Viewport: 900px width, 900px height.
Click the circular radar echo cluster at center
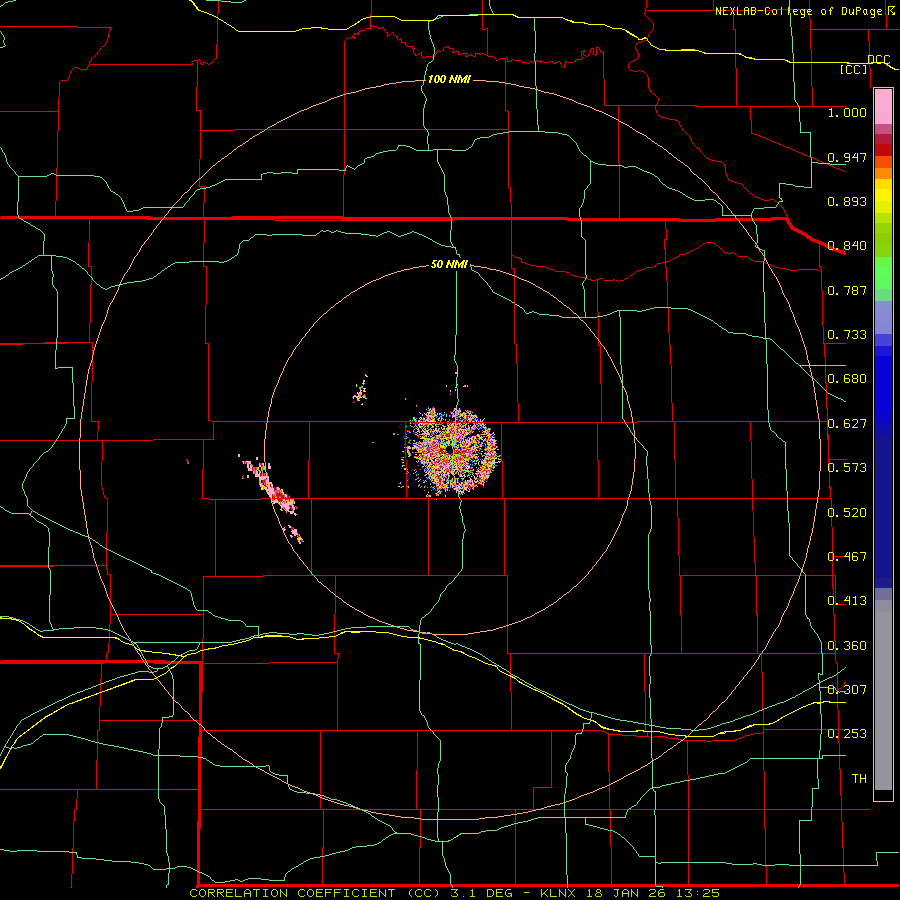coord(451,452)
